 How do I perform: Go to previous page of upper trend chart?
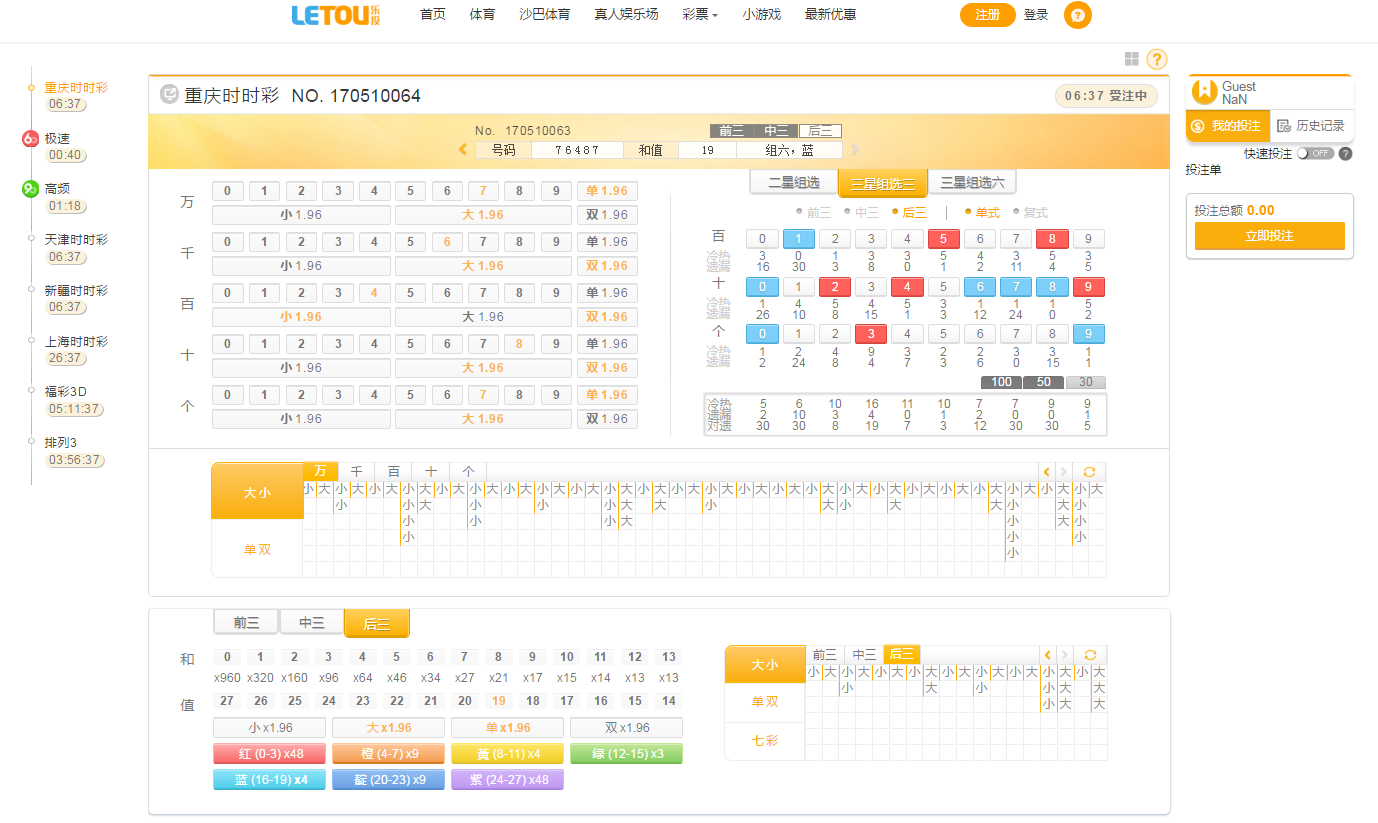coord(1047,471)
